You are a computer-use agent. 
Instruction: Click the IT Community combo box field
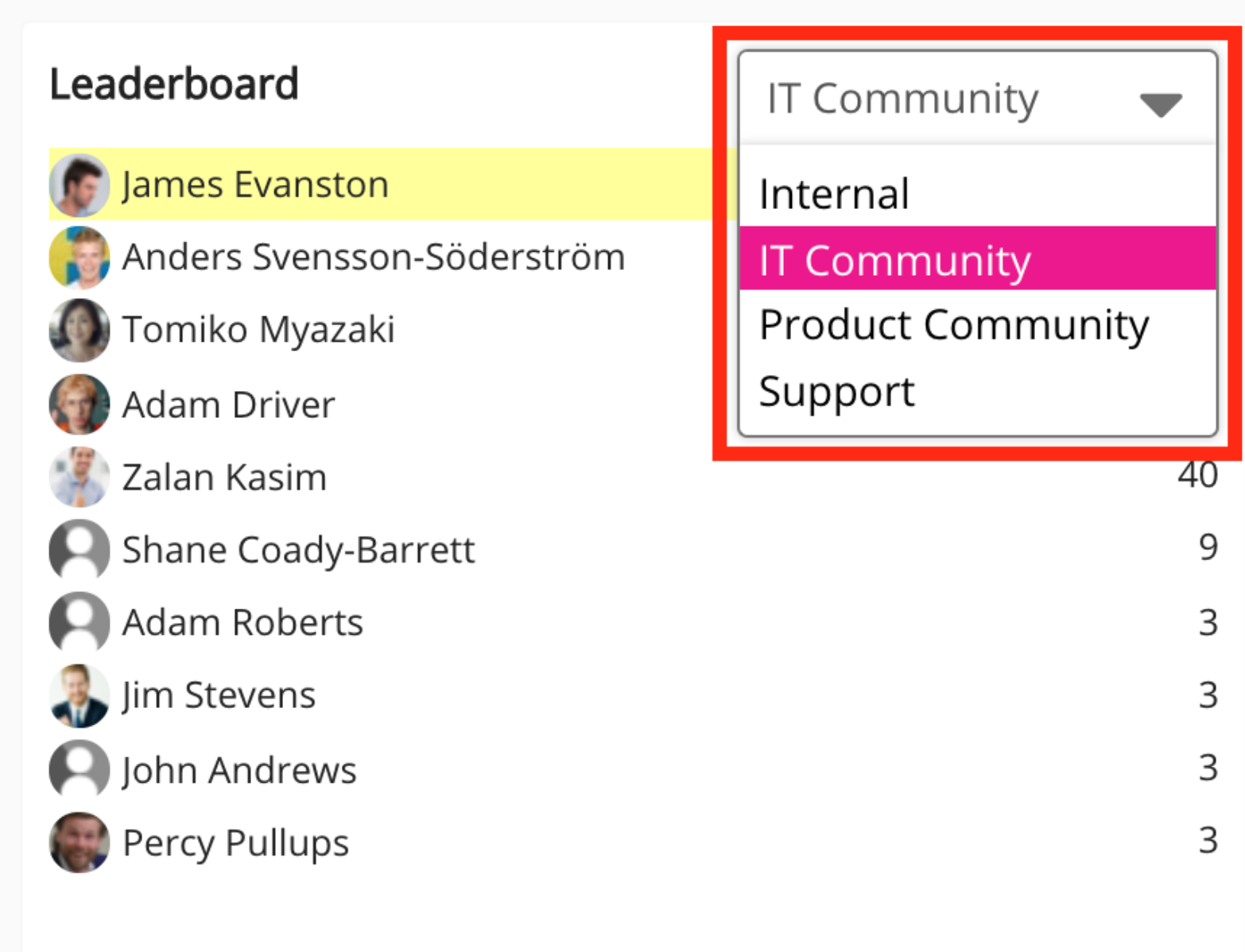[938, 99]
